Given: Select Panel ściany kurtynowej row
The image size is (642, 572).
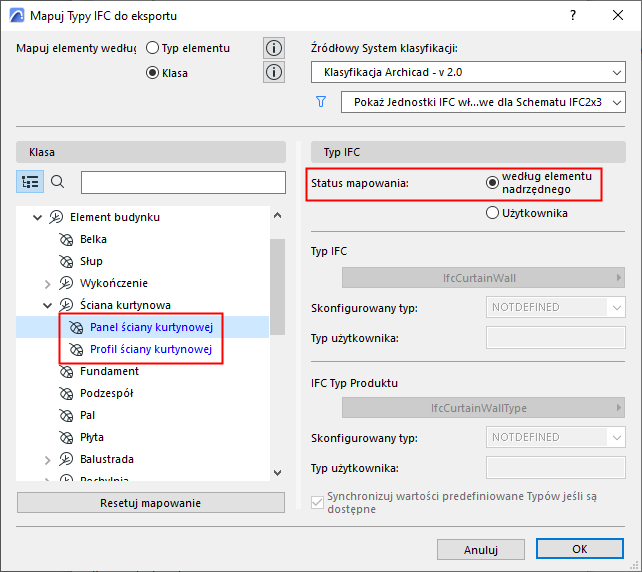Looking at the screenshot, I should point(142,327).
